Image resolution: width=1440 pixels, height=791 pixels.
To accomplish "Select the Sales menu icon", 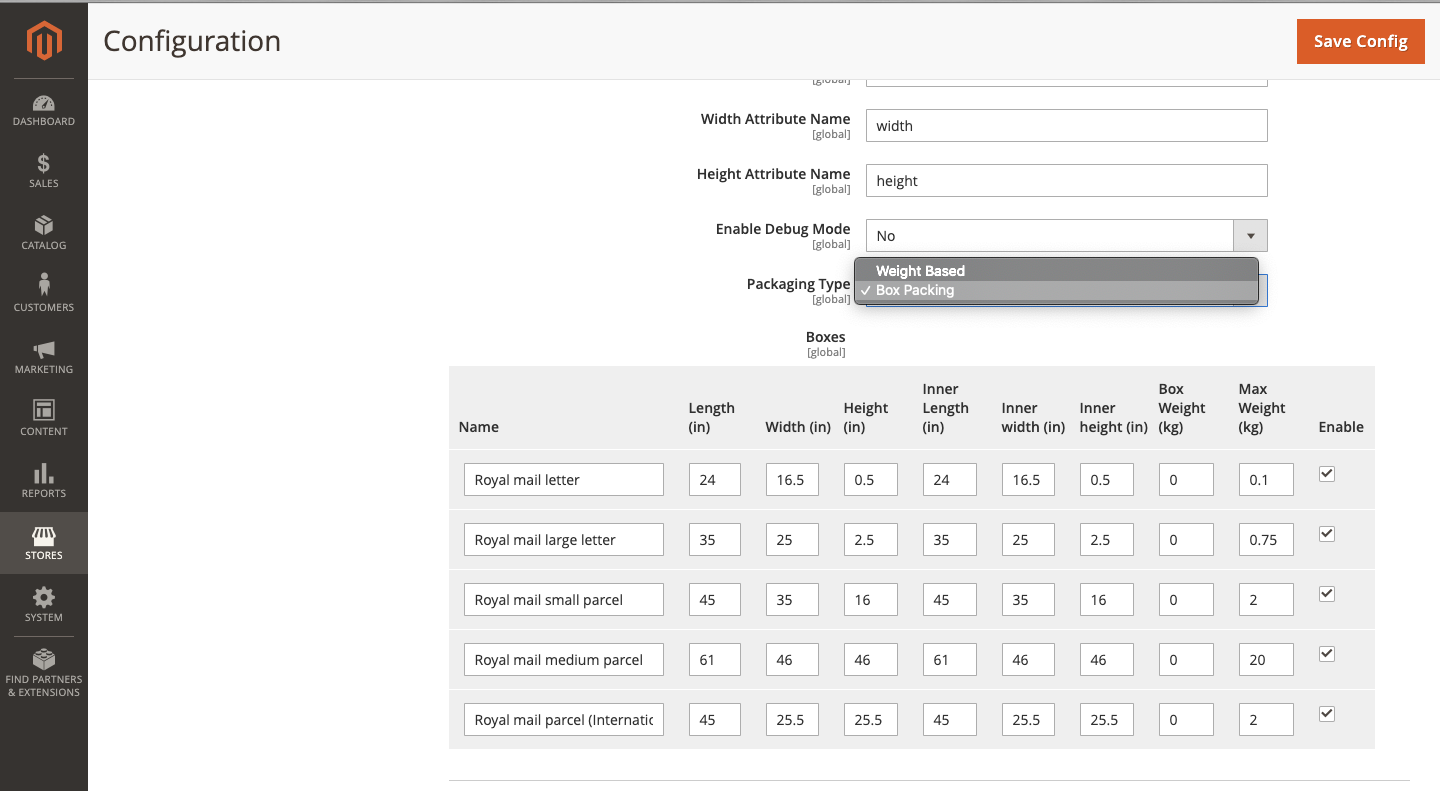I will (x=44, y=170).
